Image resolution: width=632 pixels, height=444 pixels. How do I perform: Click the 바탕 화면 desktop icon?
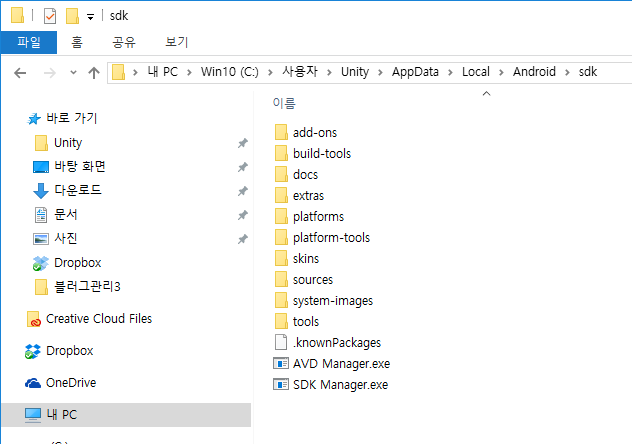click(41, 167)
